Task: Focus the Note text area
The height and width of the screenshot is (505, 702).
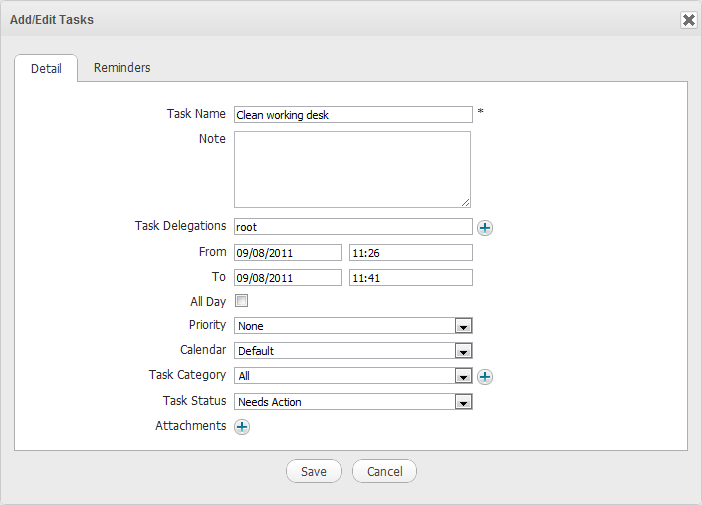Action: (x=352, y=169)
